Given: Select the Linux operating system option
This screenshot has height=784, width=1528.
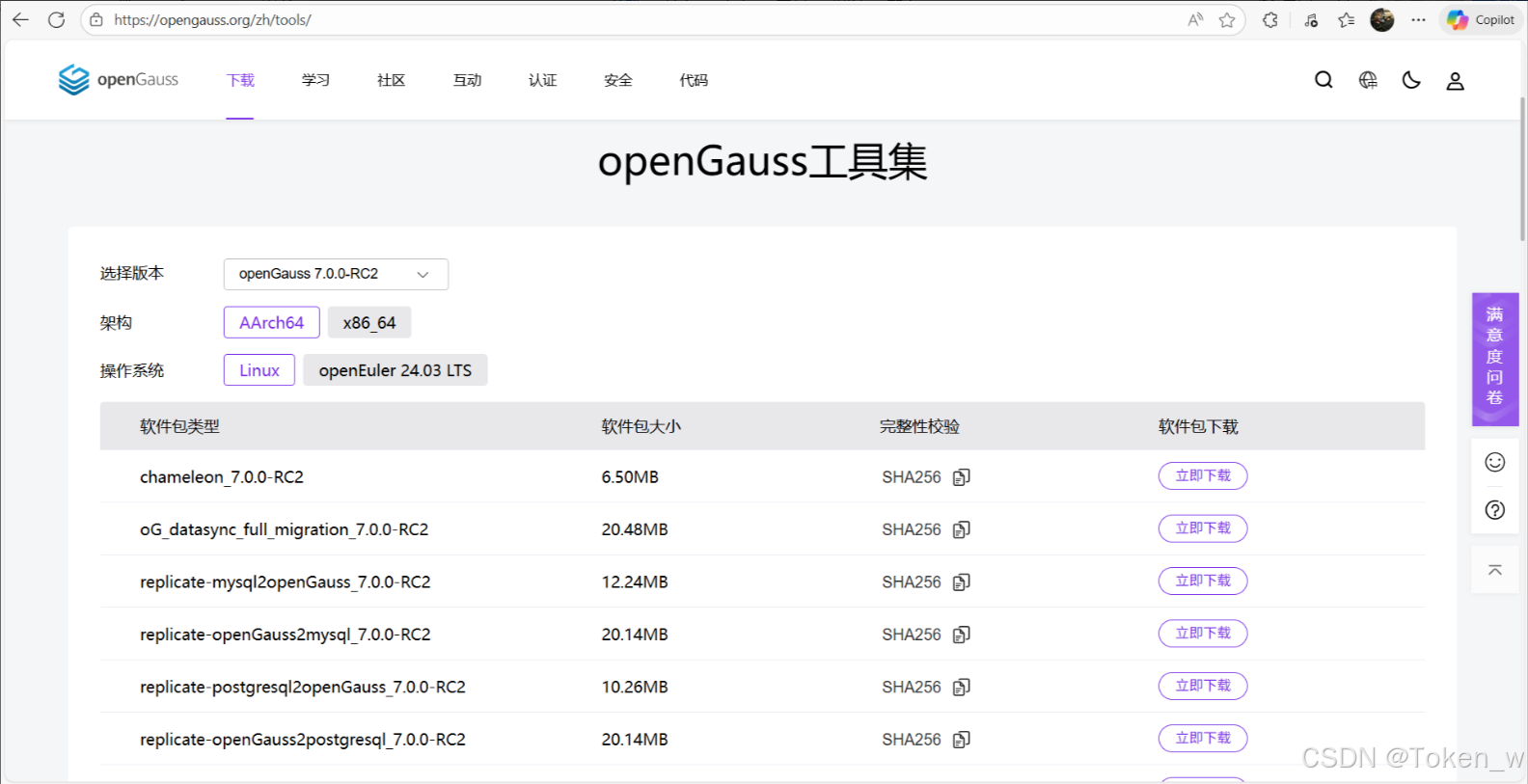Looking at the screenshot, I should pyautogui.click(x=259, y=370).
